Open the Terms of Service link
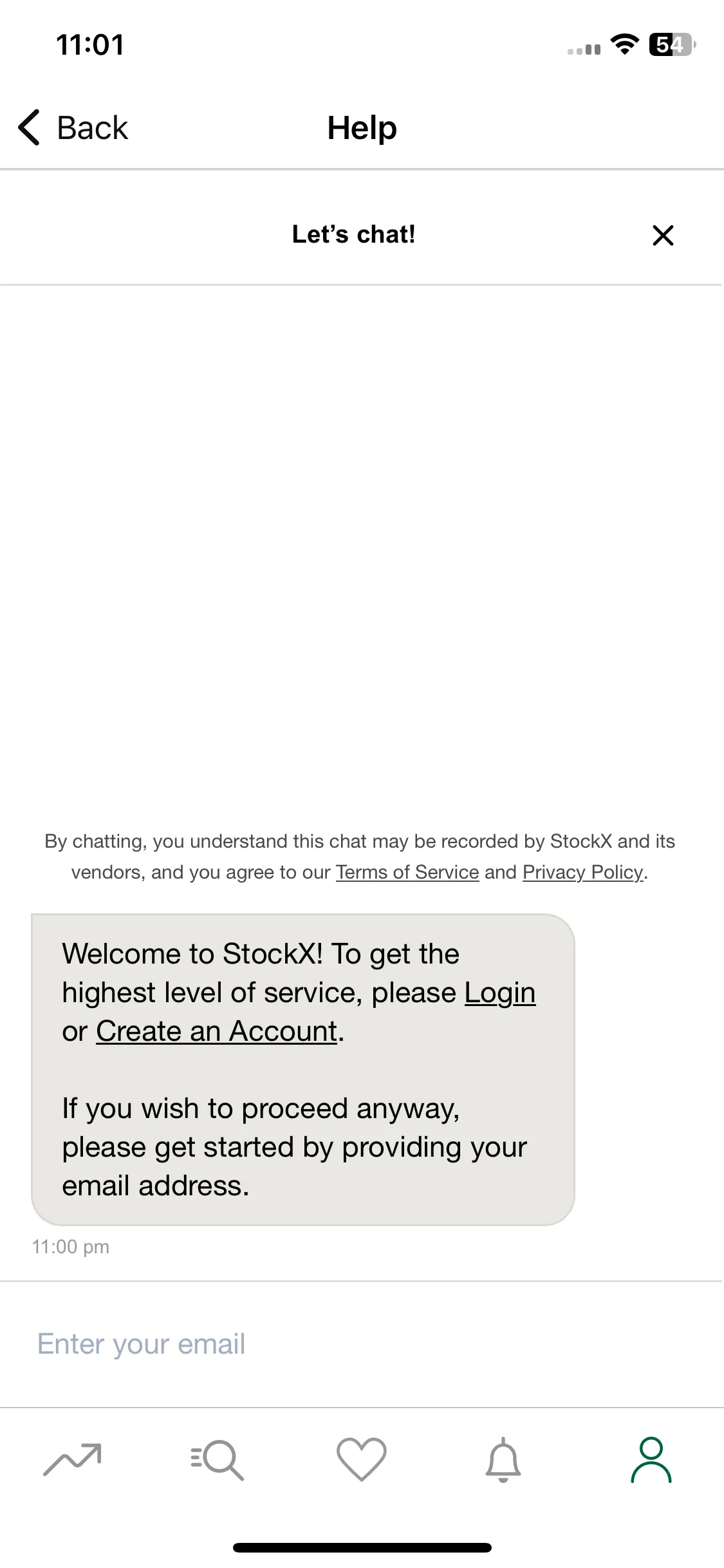The image size is (724, 1568). coord(407,872)
